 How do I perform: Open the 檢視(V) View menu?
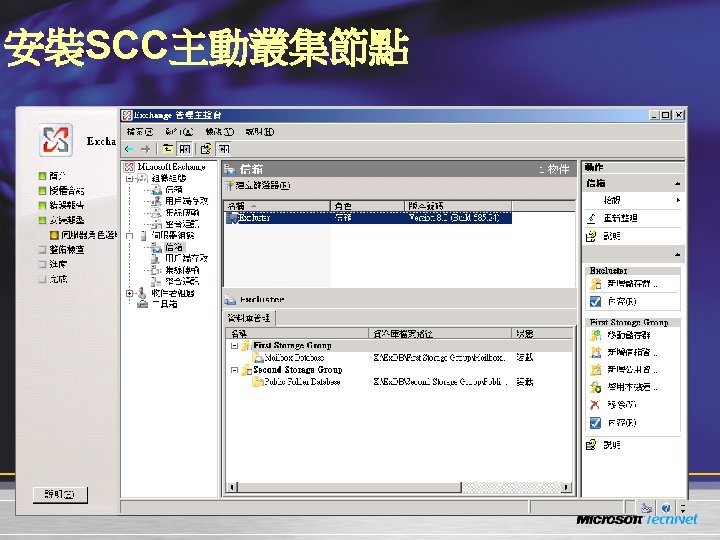(x=219, y=132)
